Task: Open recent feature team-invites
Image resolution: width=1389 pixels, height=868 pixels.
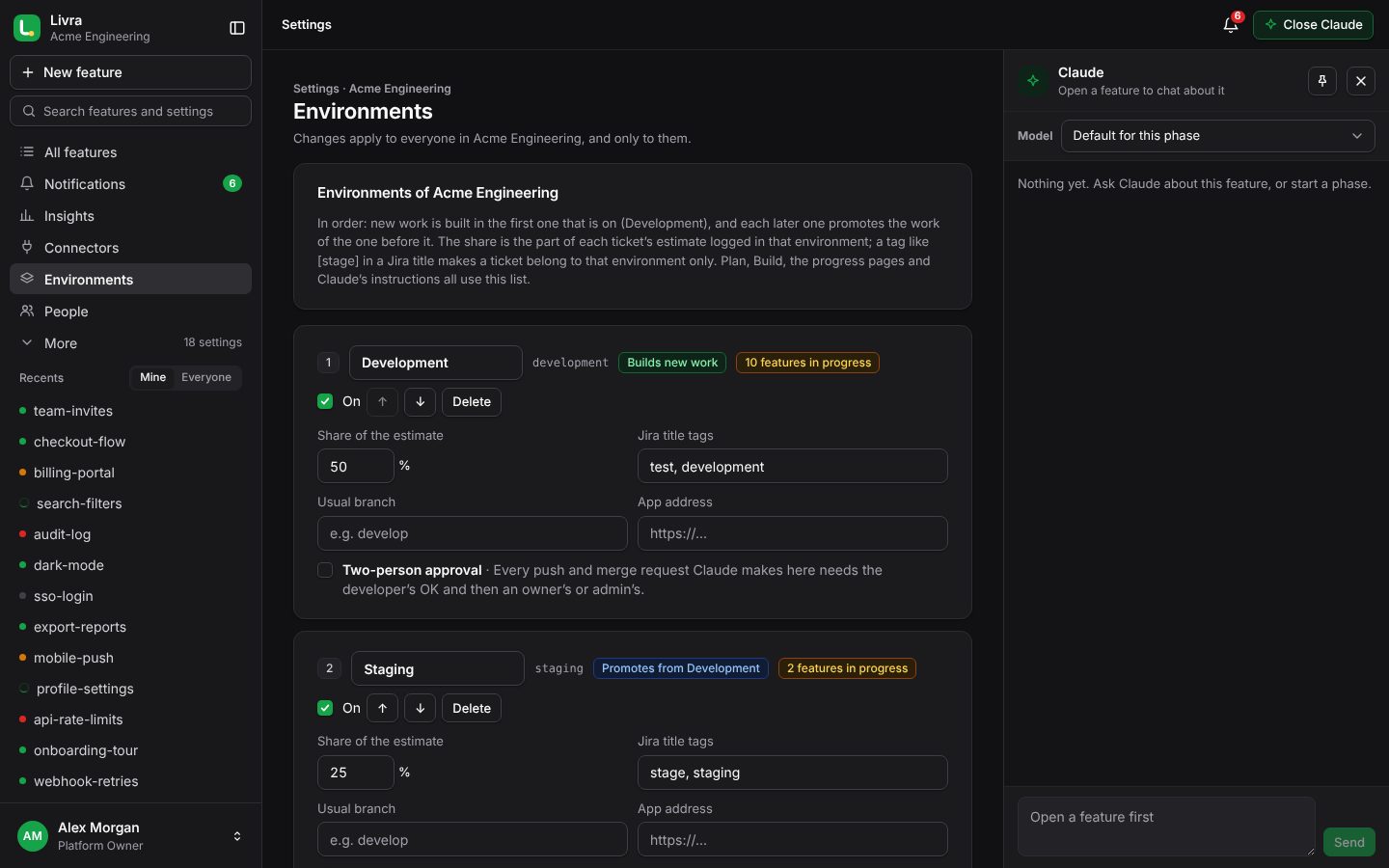Action: [130, 411]
